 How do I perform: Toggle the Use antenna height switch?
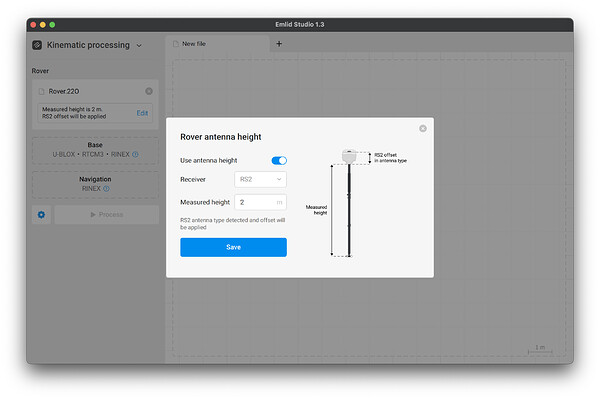(x=279, y=160)
